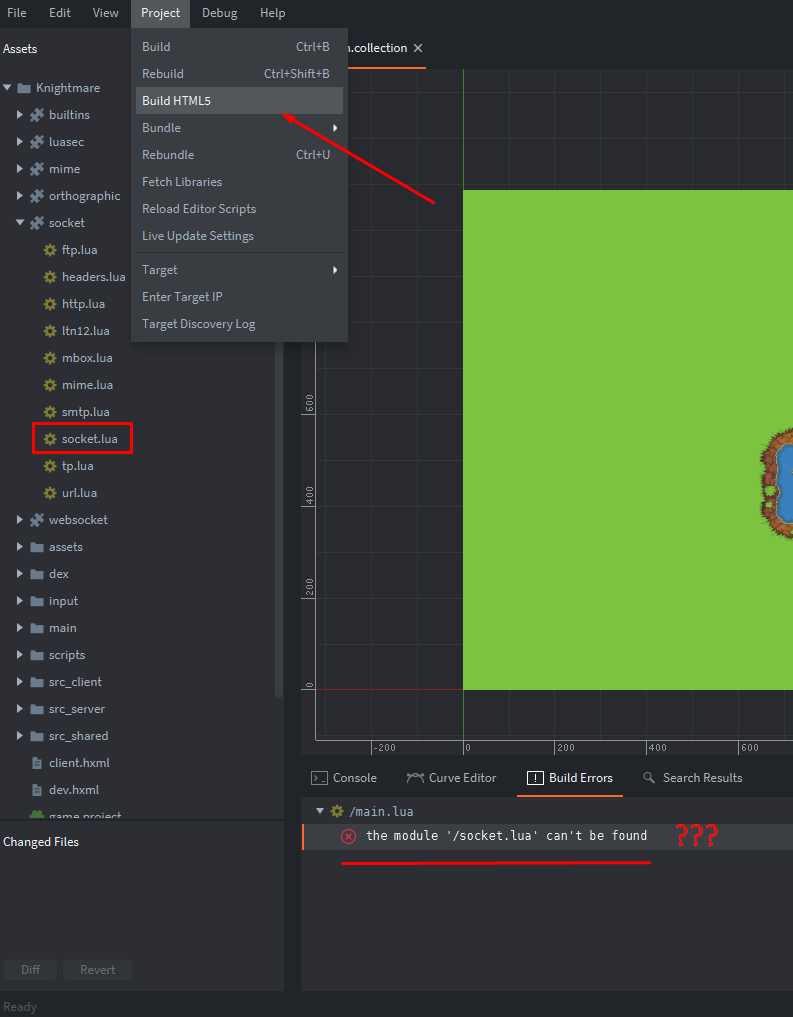Click the red error icon in Build Errors
The image size is (793, 1017).
[348, 836]
